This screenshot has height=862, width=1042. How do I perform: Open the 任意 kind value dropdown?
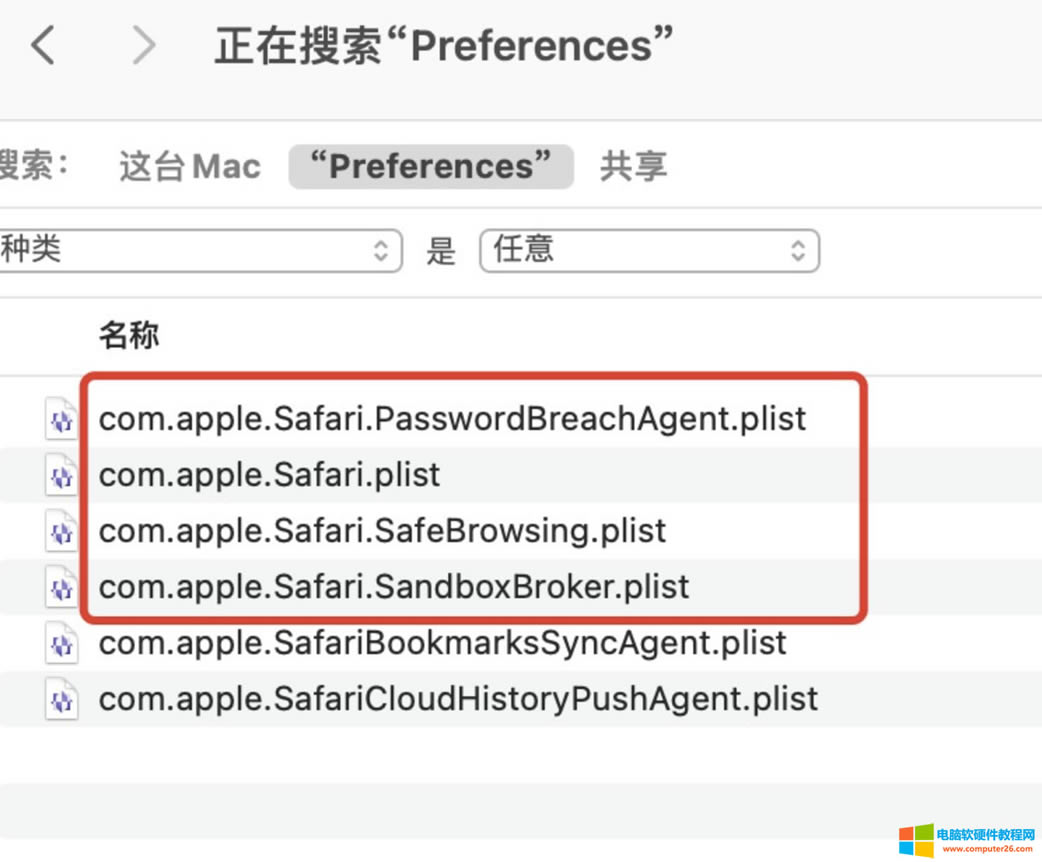click(x=650, y=250)
